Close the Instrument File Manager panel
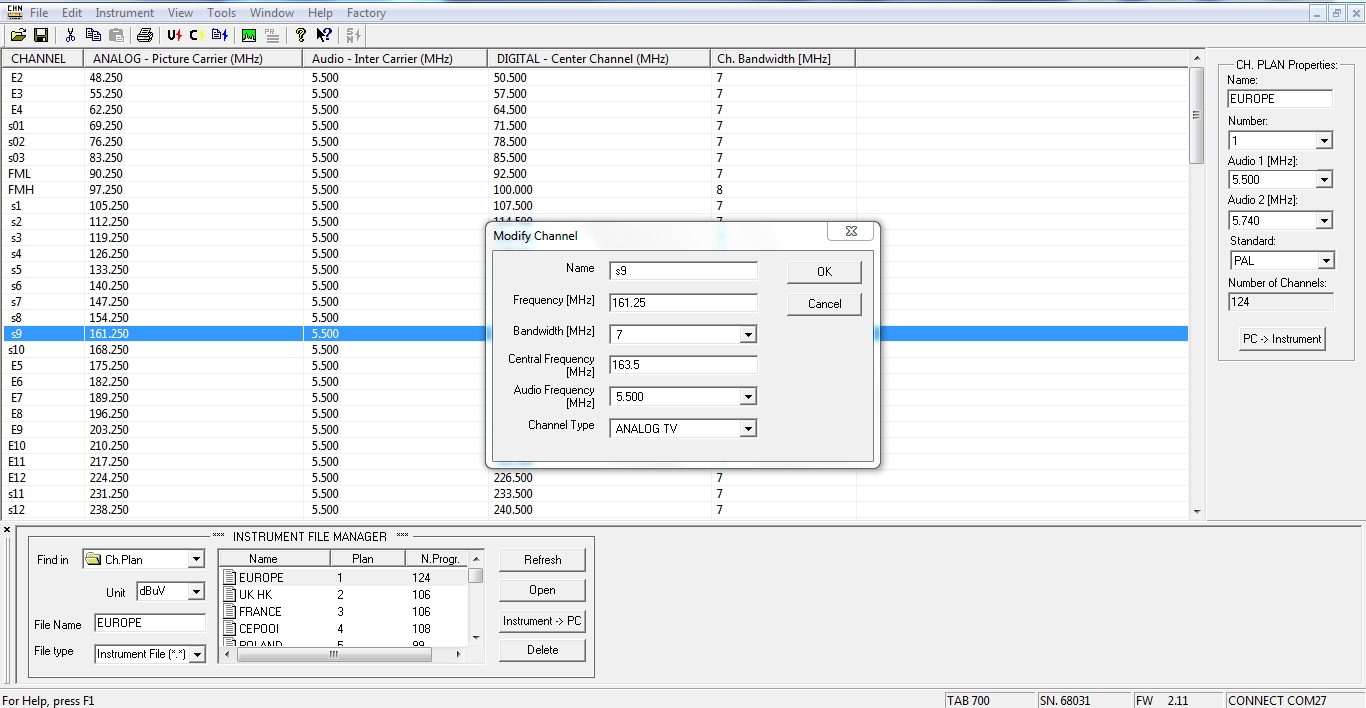 pos(7,530)
